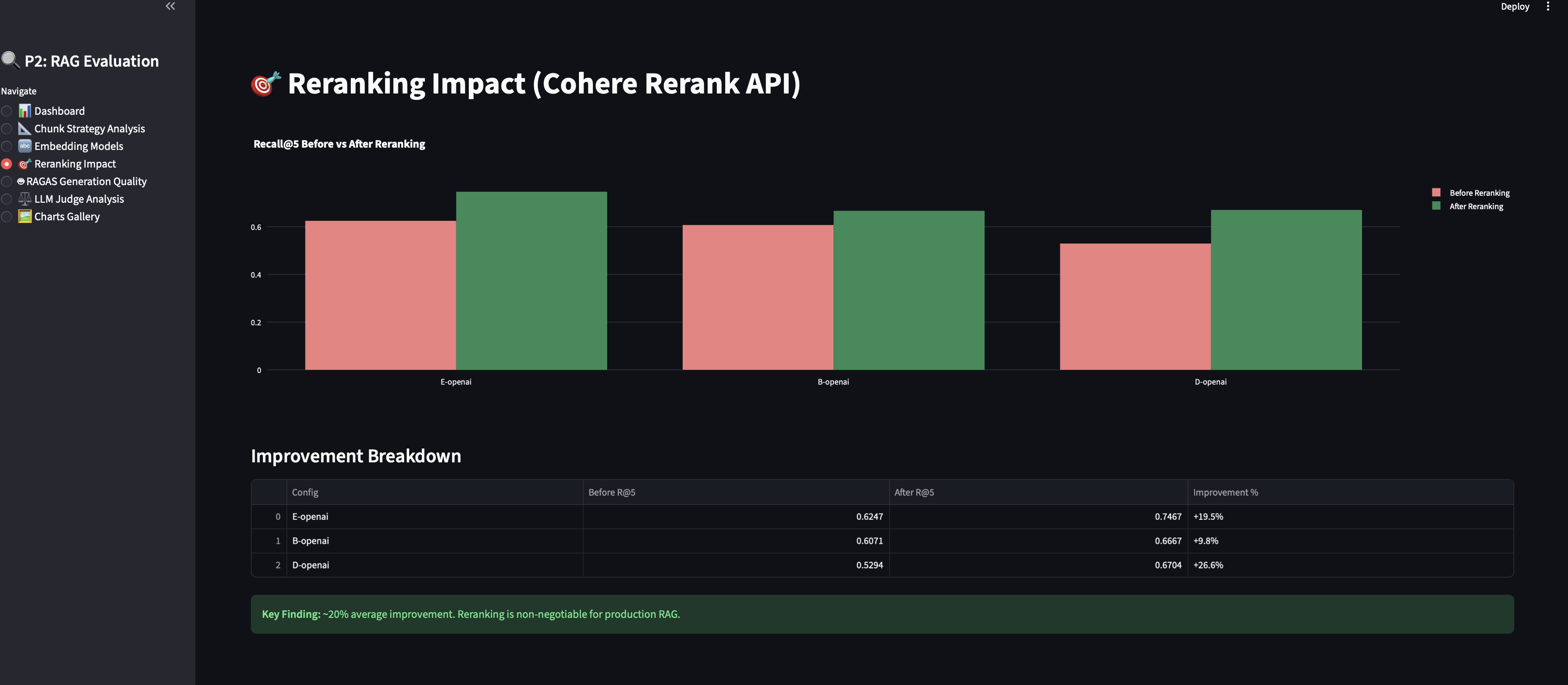Click the E-openai before-reranking pink bar
Screen dimensions: 1568x685
380,295
